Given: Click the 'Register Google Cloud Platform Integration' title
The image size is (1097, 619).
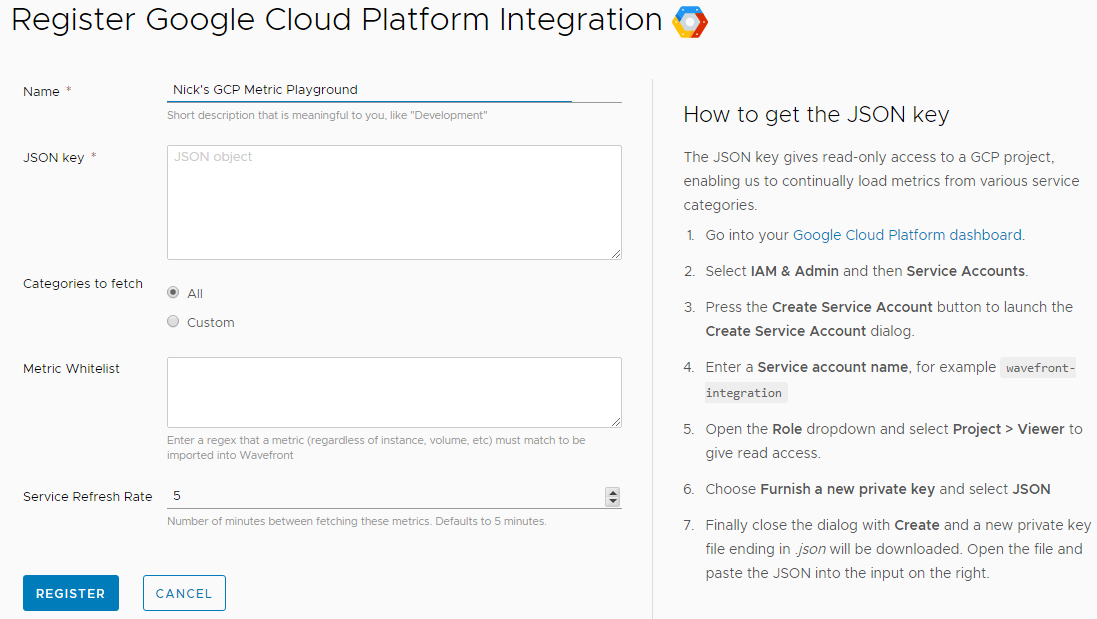Looking at the screenshot, I should pyautogui.click(x=337, y=20).
